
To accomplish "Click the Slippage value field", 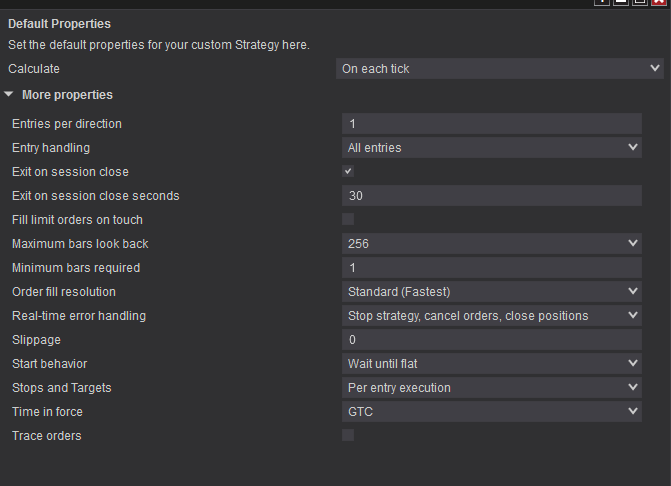I will (x=491, y=340).
